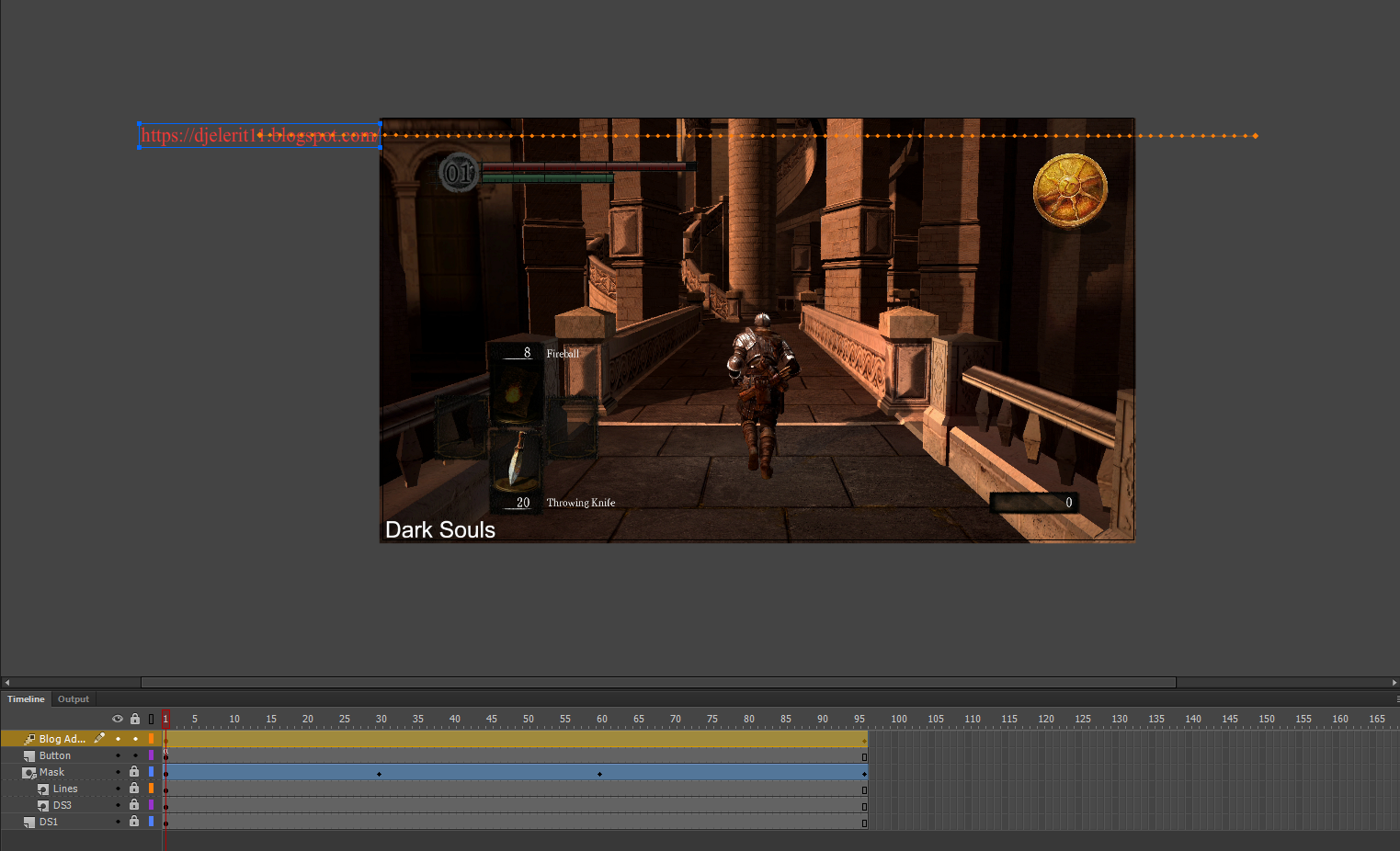The width and height of the screenshot is (1400, 851).
Task: Click the blue outline color swatch of Mask layer
Action: (152, 772)
